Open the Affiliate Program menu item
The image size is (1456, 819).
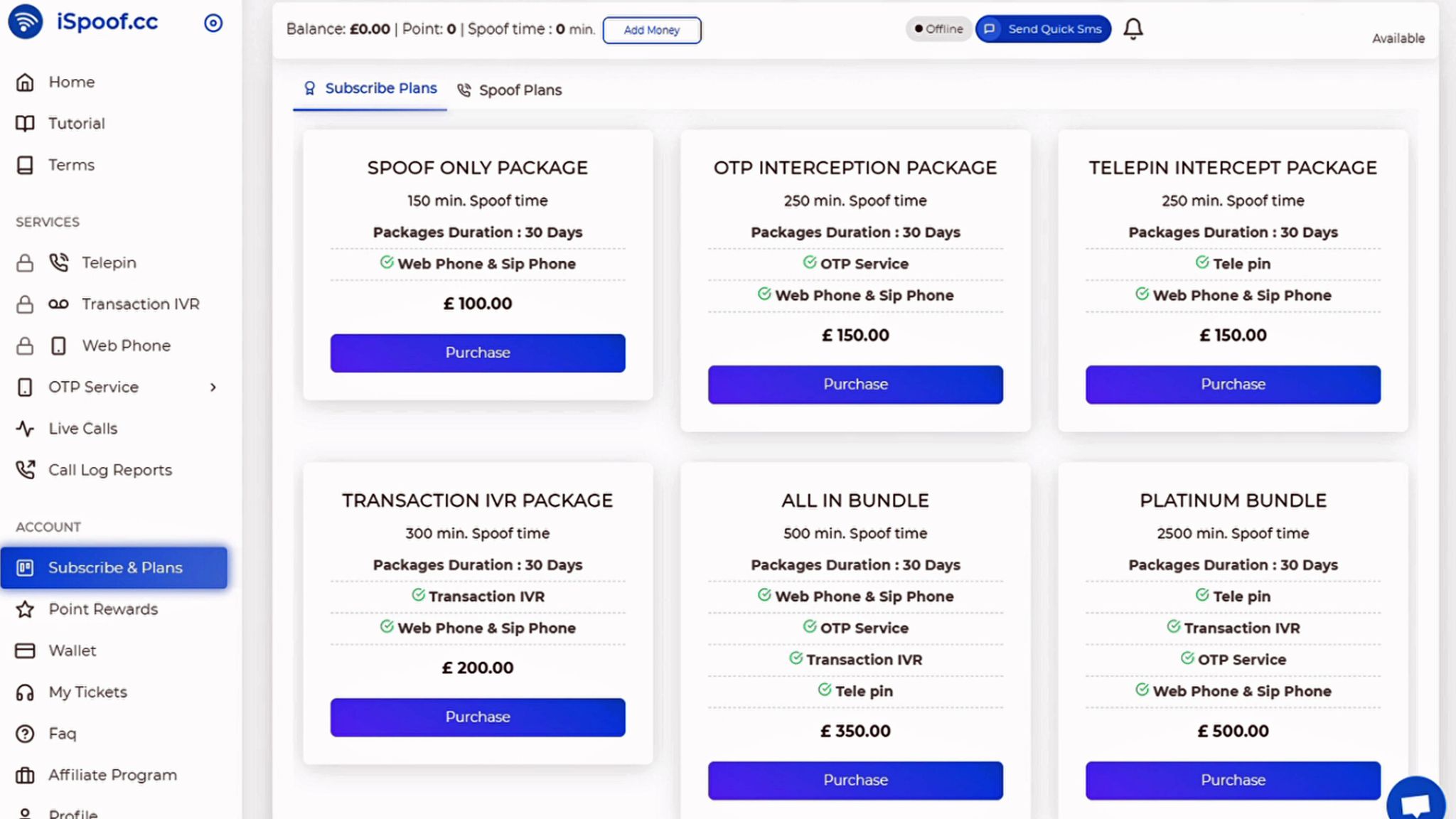tap(112, 775)
